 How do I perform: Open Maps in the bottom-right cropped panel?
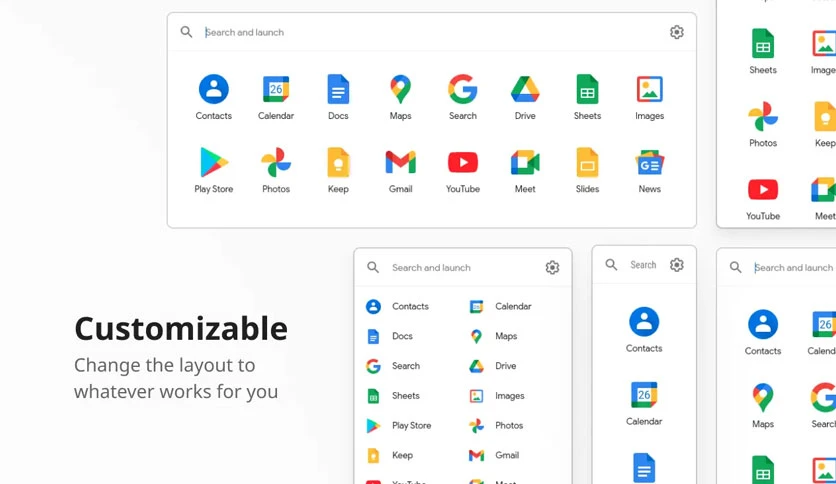click(763, 406)
